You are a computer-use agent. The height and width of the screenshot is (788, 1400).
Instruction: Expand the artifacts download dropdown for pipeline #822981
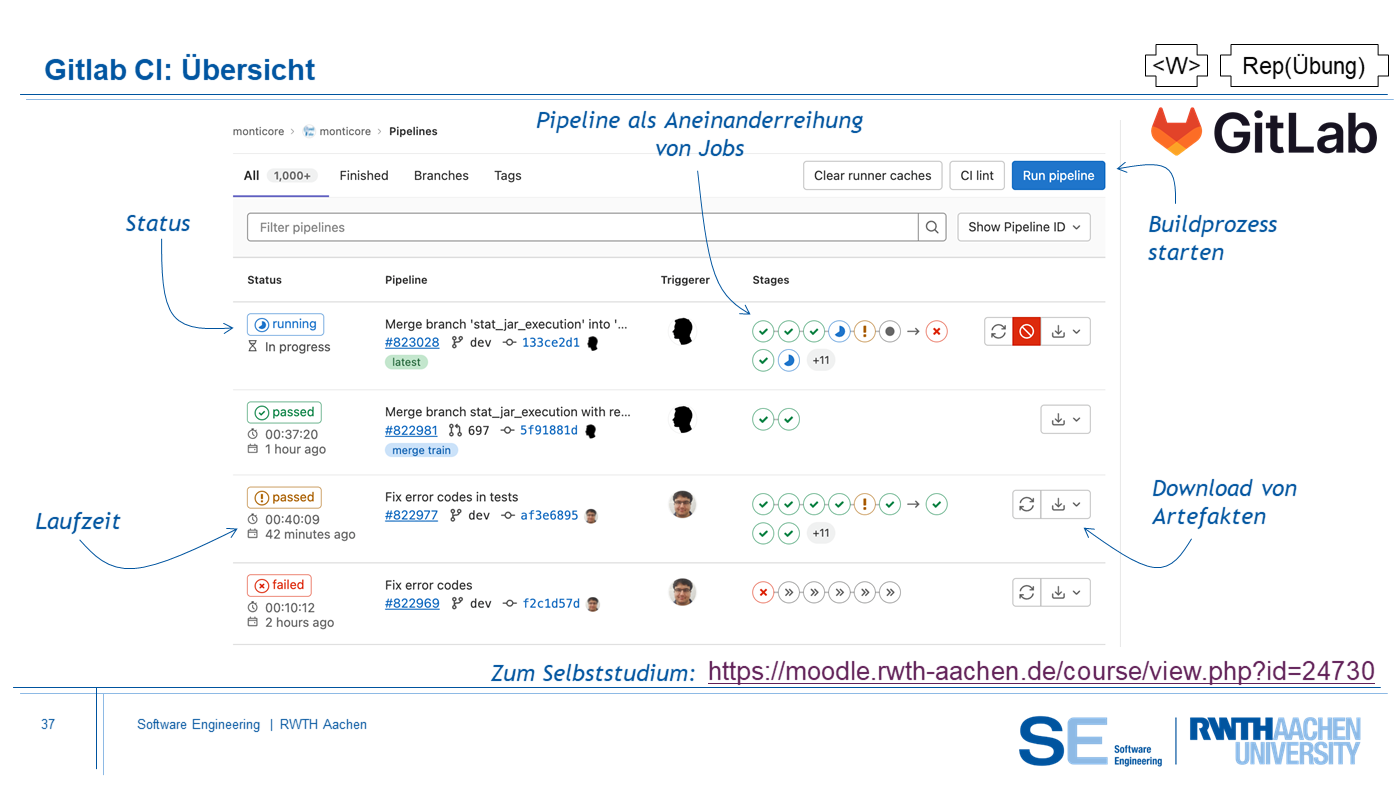click(1065, 419)
